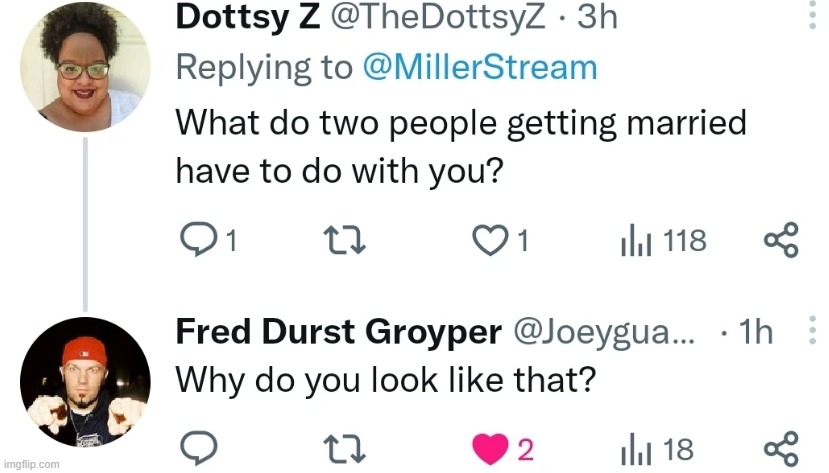
Task: Share Dottsy Z's tweet
Action: pos(781,240)
